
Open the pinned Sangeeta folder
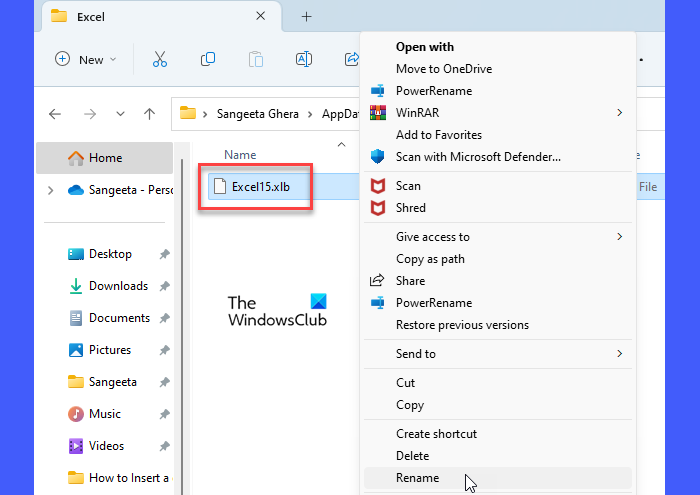point(102,382)
